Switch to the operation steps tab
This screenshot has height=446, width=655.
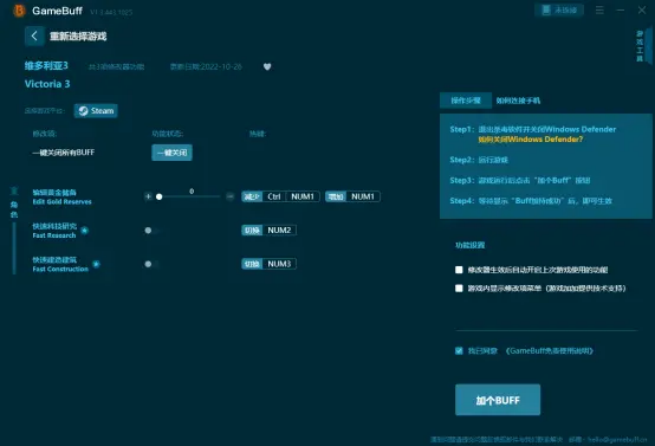coord(465,101)
